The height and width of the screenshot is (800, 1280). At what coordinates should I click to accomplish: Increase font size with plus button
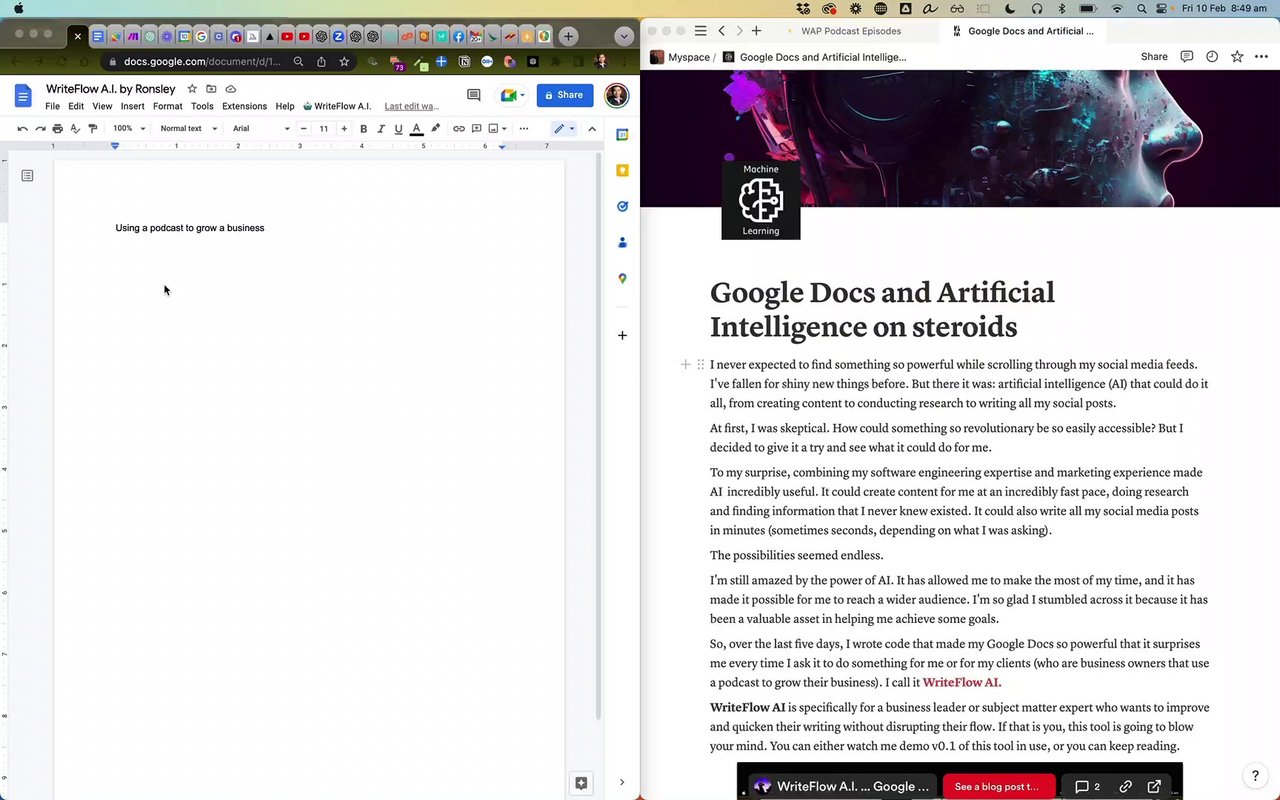(x=344, y=128)
